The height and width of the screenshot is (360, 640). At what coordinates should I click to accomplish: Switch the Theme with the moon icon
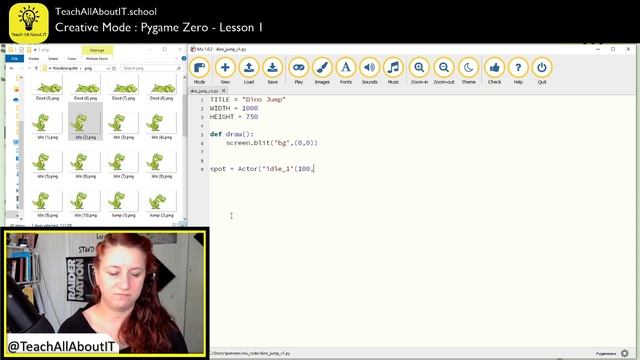tap(468, 71)
